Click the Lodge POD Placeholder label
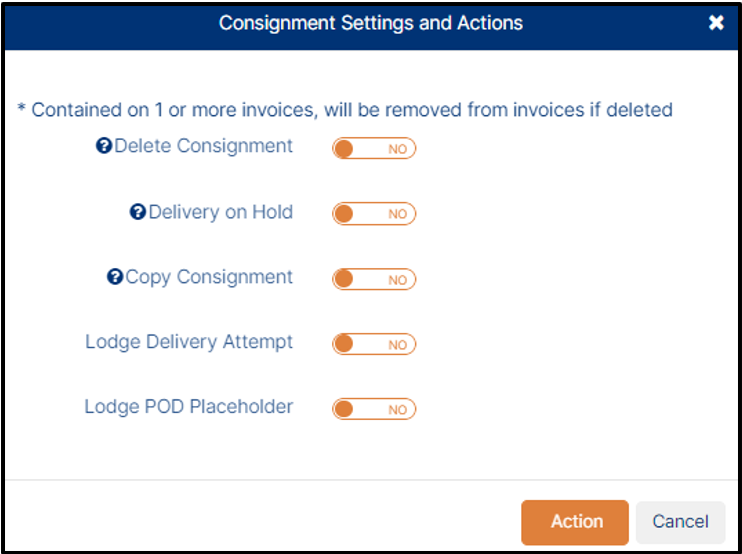Viewport: 742px width, 554px height. (x=189, y=407)
